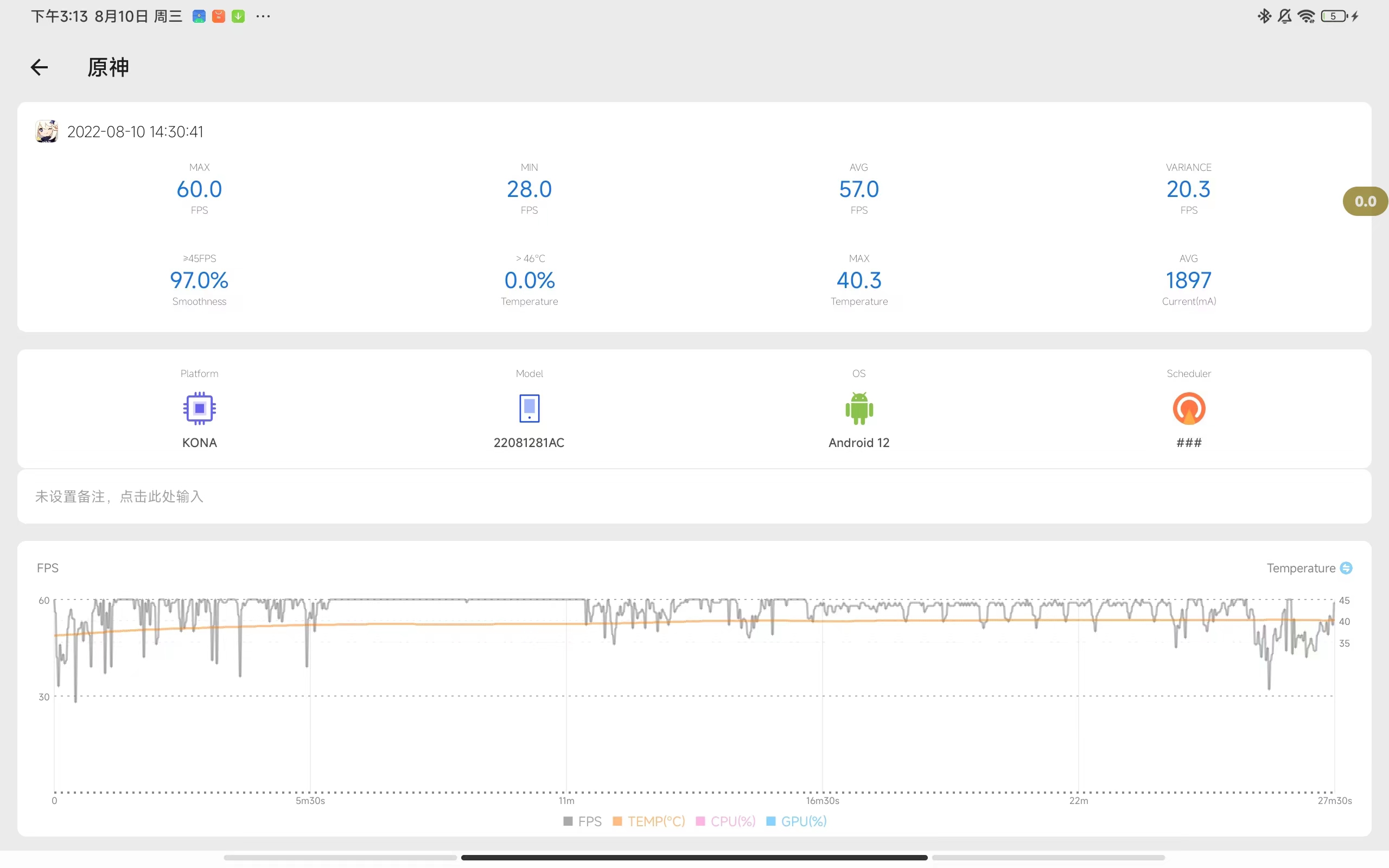Click the KONA platform chip icon

[x=199, y=408]
